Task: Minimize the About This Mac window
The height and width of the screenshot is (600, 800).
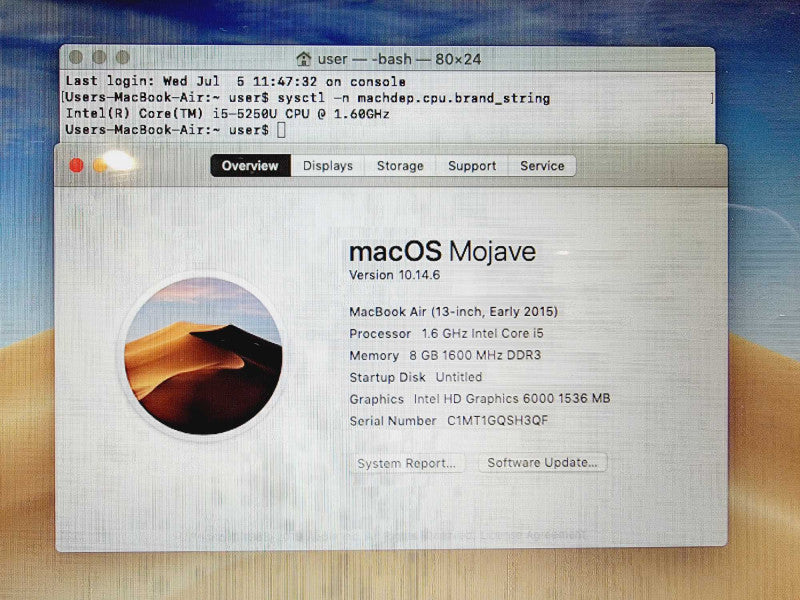Action: click(100, 165)
